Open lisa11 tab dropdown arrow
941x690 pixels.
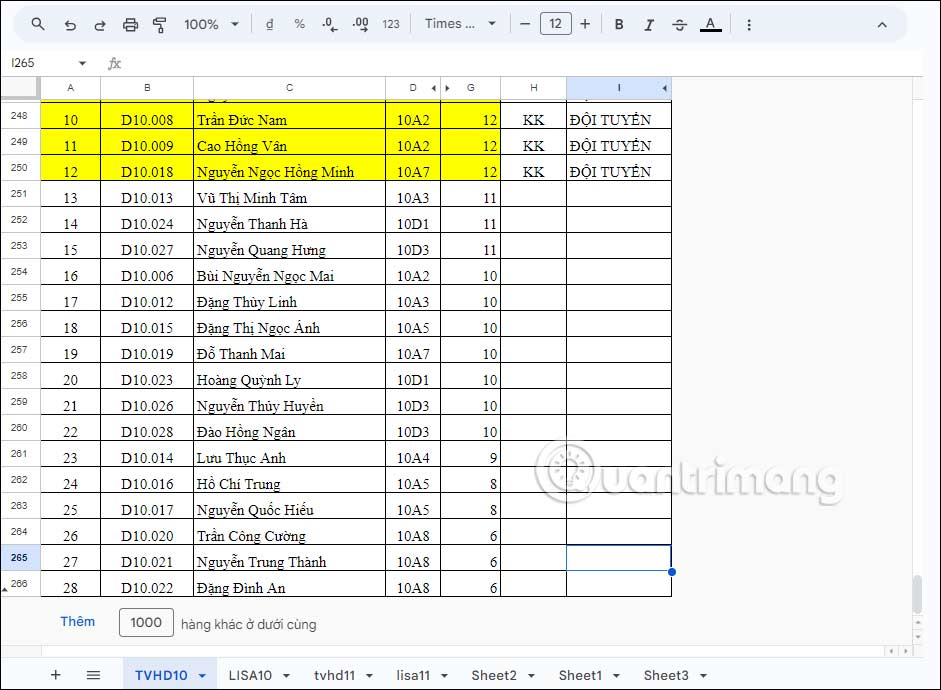(444, 676)
